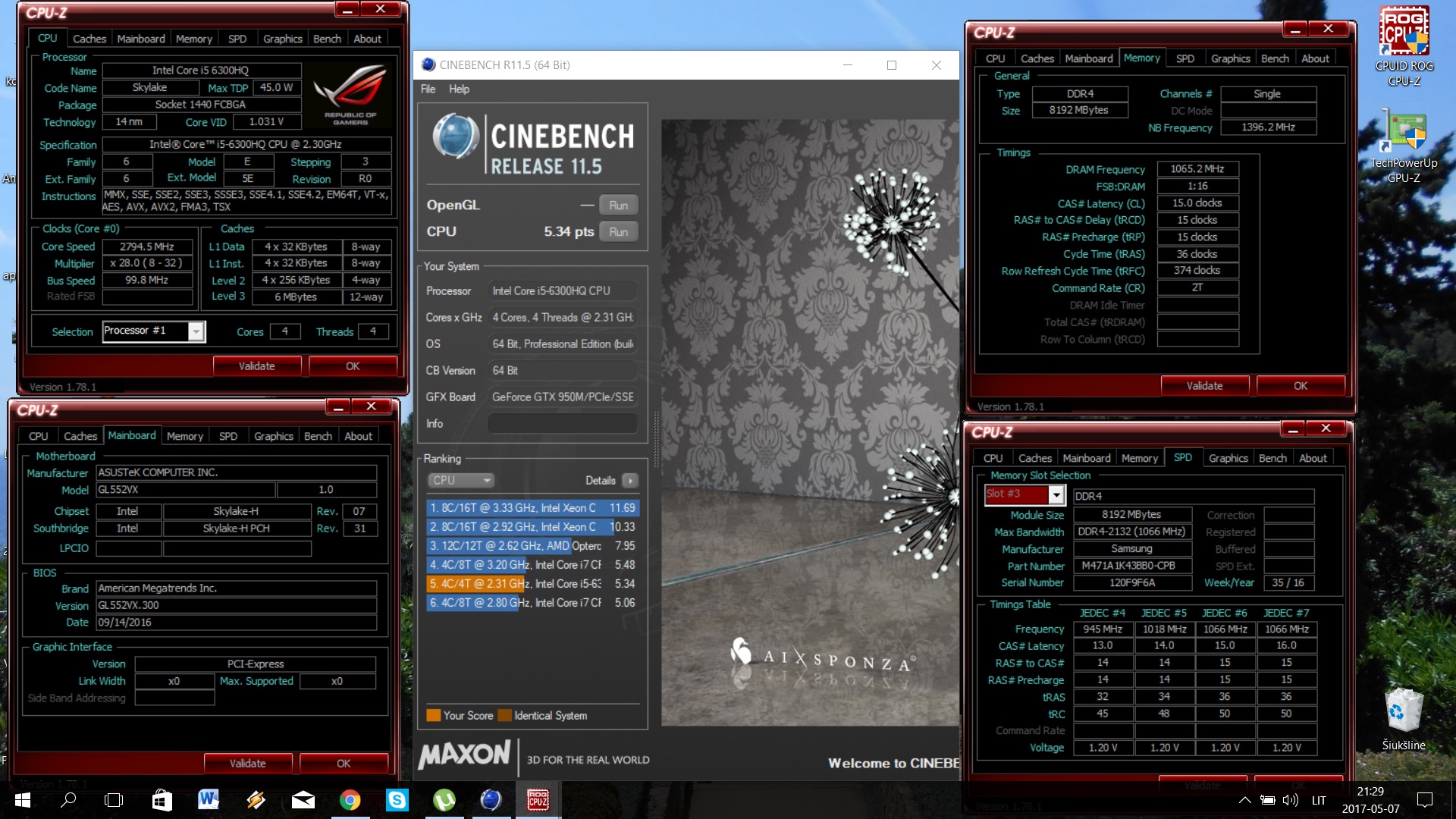Click LIT input language indicator
This screenshot has height=819, width=1456.
click(x=1319, y=800)
